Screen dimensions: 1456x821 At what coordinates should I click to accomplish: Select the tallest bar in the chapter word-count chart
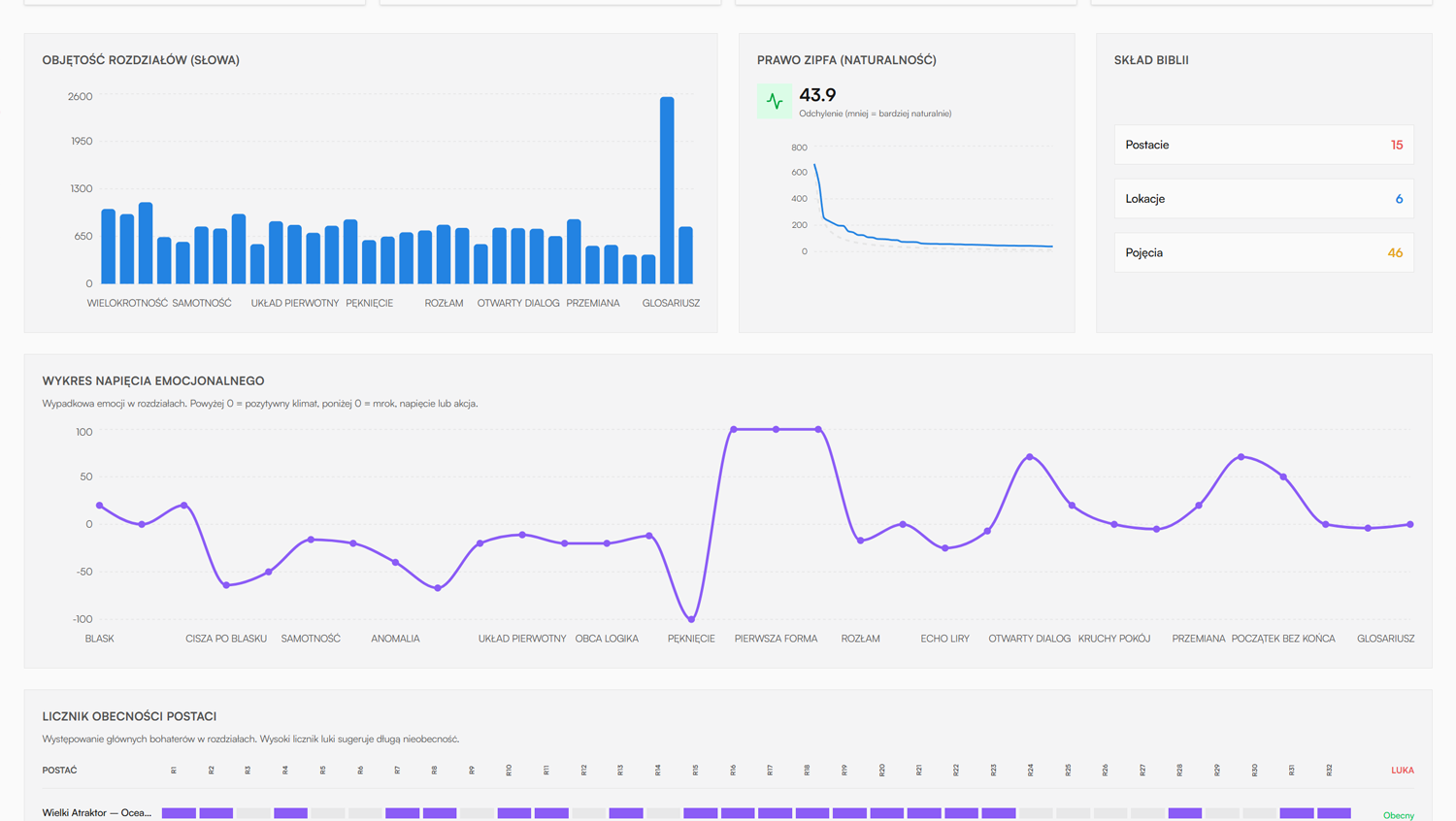(x=667, y=190)
